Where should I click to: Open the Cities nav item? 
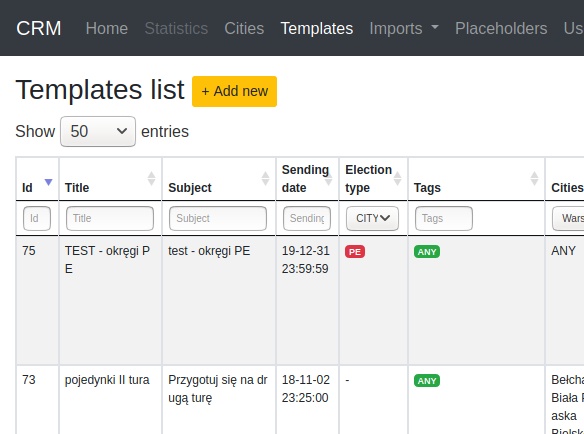coord(244,28)
